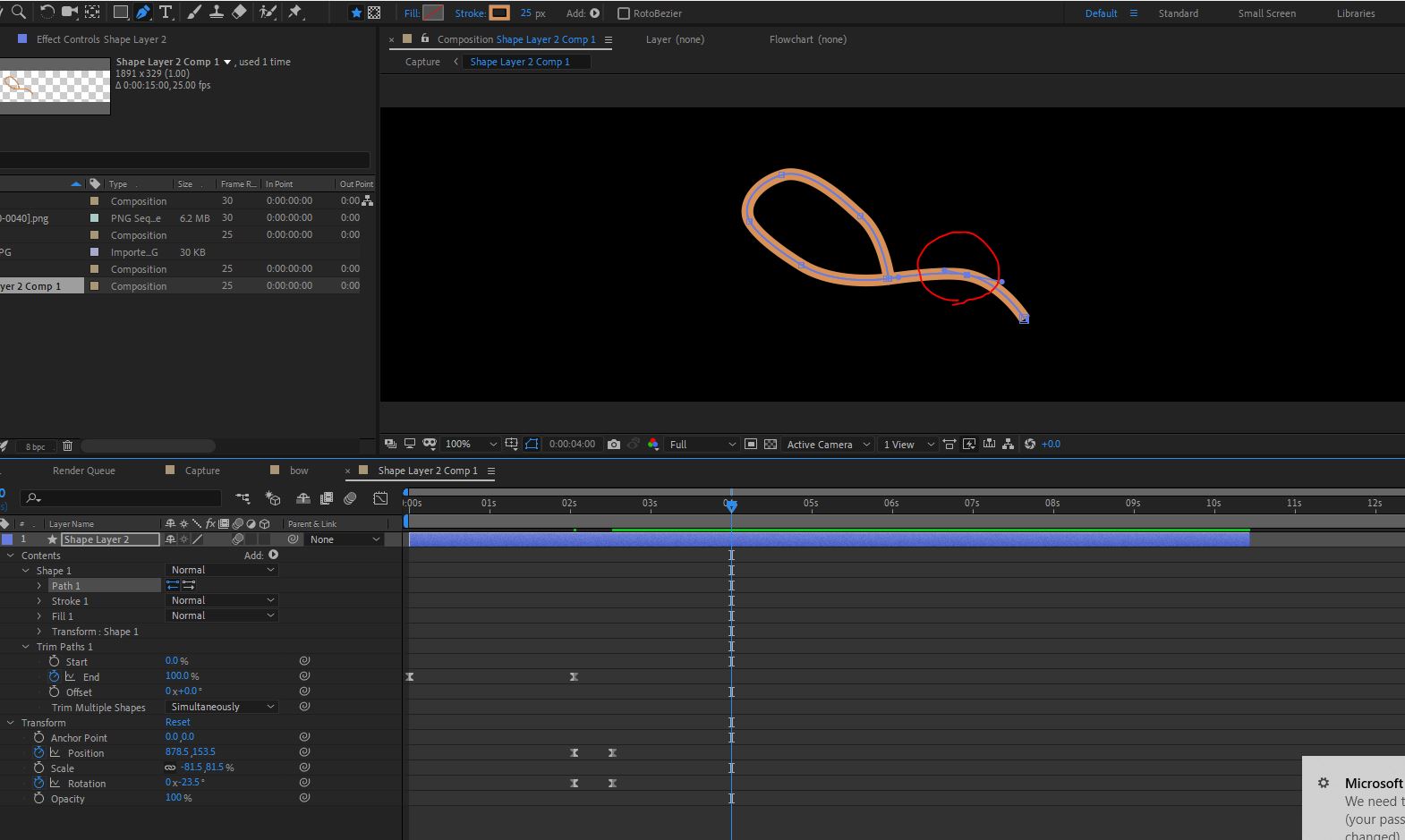1405x840 pixels.
Task: Click the snapshot camera icon
Action: pyautogui.click(x=613, y=445)
